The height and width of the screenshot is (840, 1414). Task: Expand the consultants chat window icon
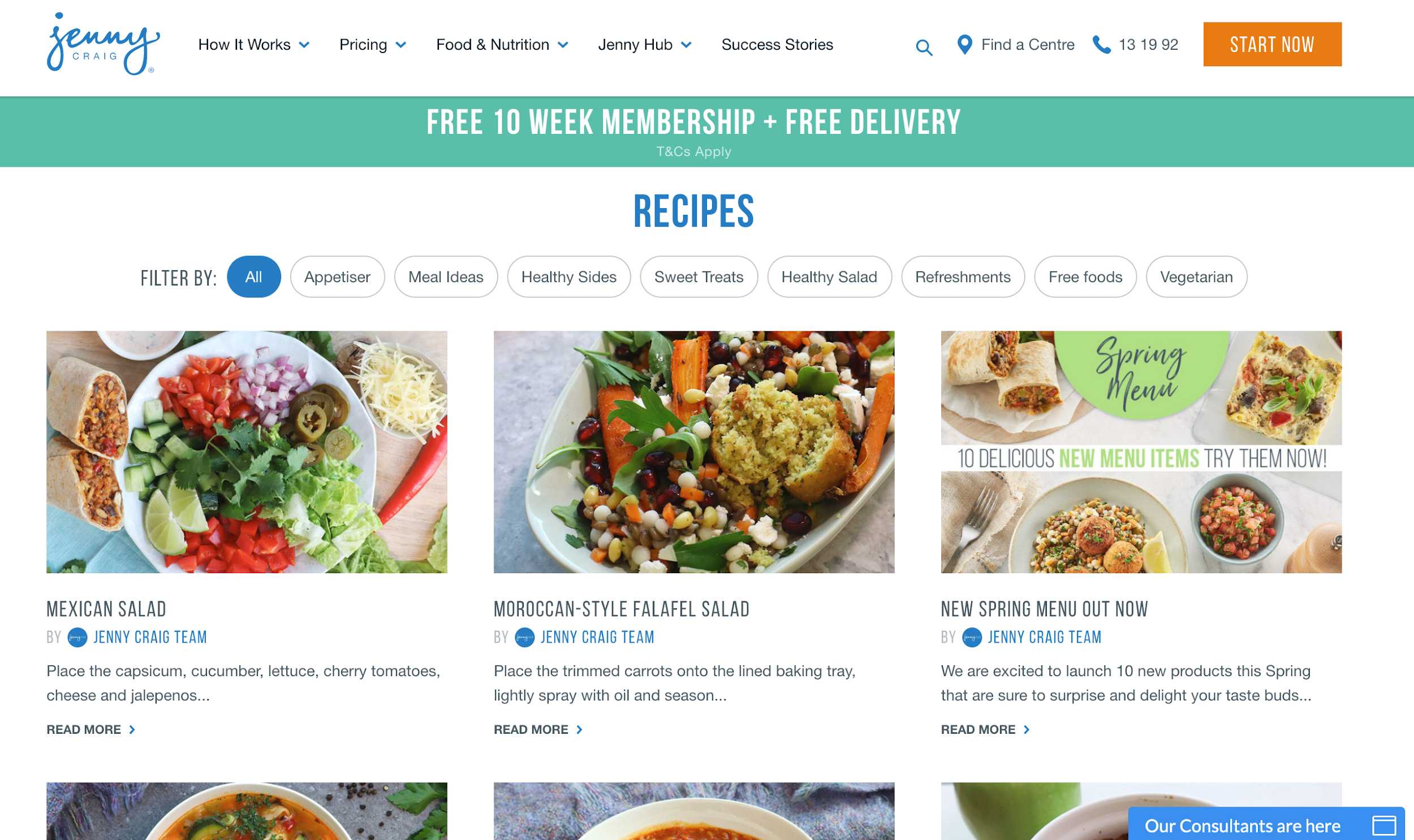pyautogui.click(x=1384, y=825)
